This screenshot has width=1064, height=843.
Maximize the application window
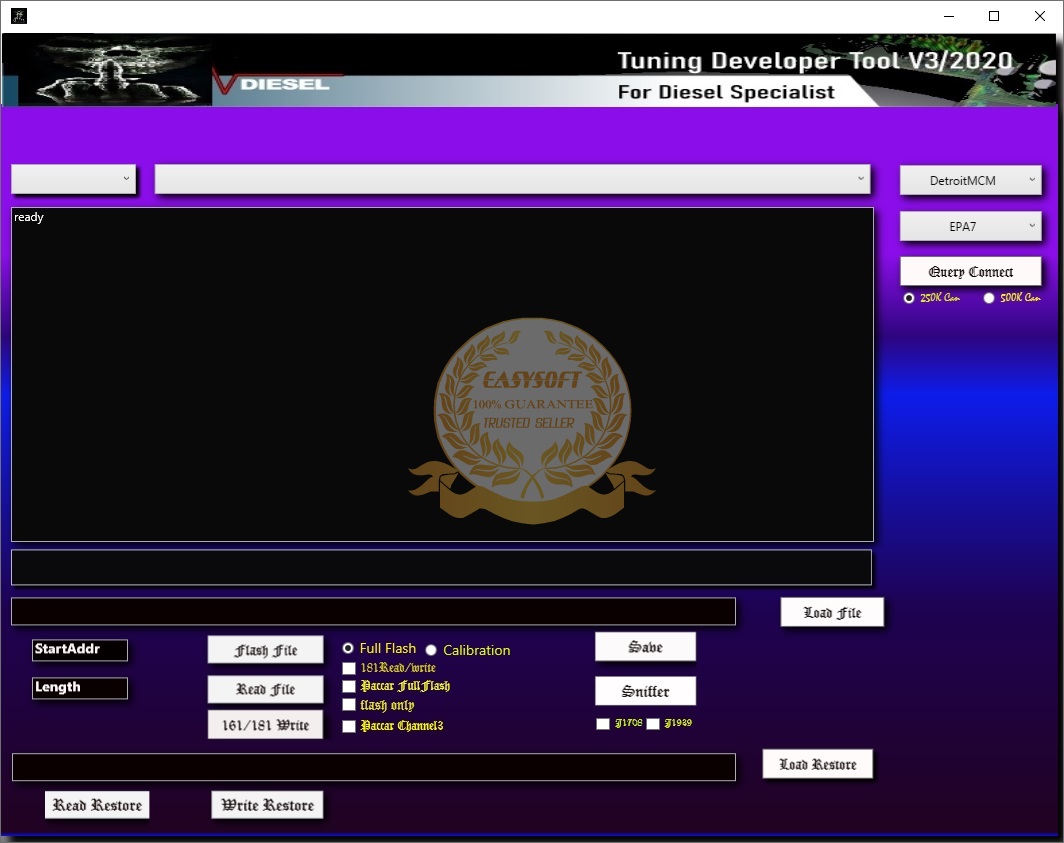click(x=994, y=16)
